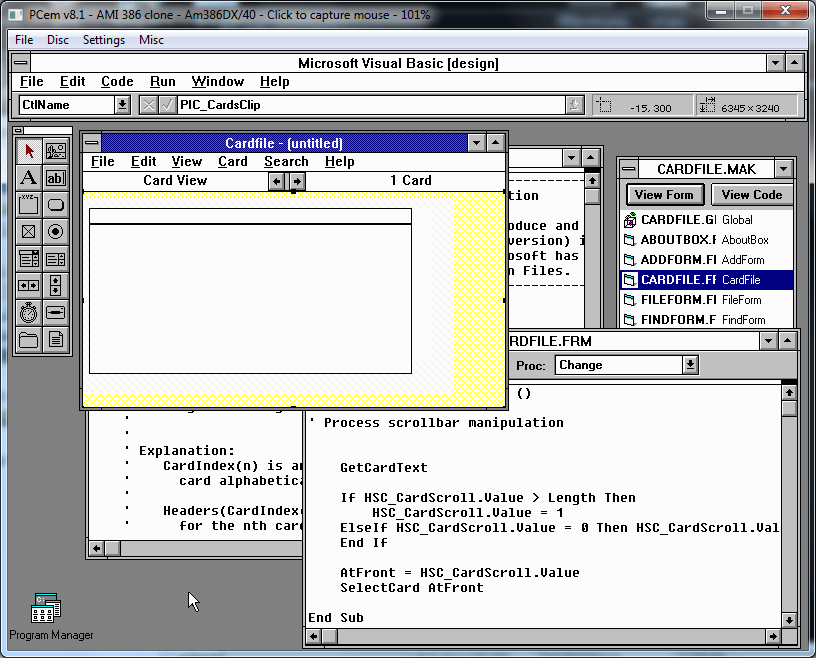Image resolution: width=816 pixels, height=658 pixels.
Task: Click the View Form button
Action: (665, 195)
